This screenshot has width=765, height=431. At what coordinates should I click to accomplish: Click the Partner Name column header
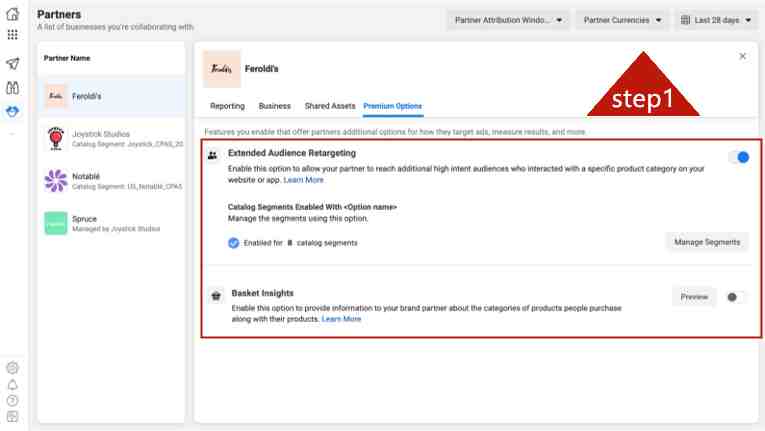pyautogui.click(x=67, y=58)
